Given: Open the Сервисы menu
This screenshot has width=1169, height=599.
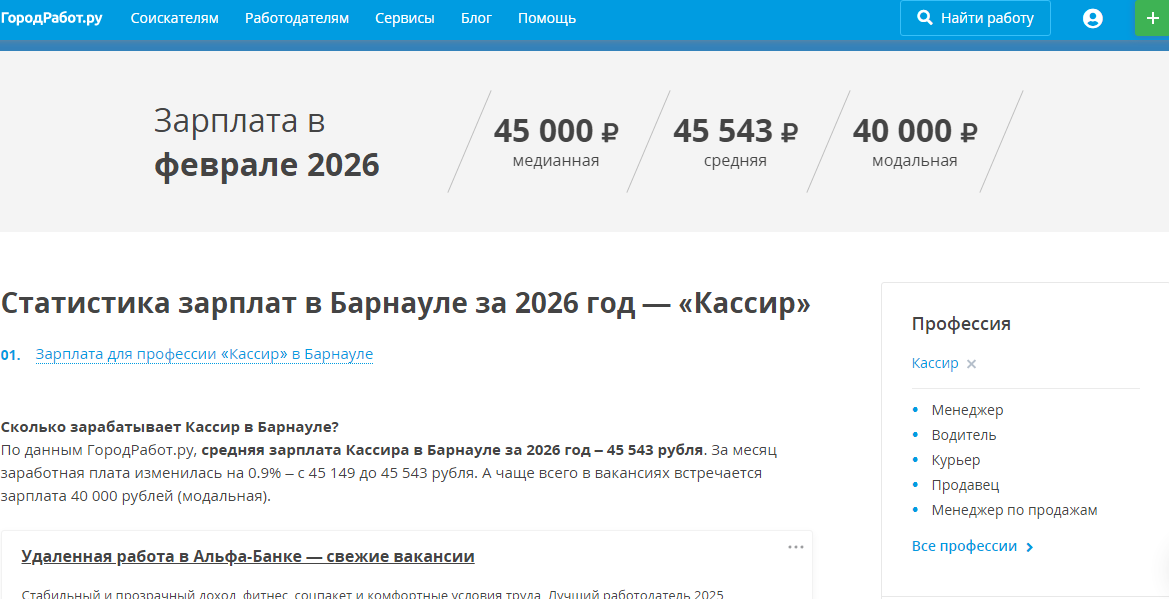Looking at the screenshot, I should 405,19.
